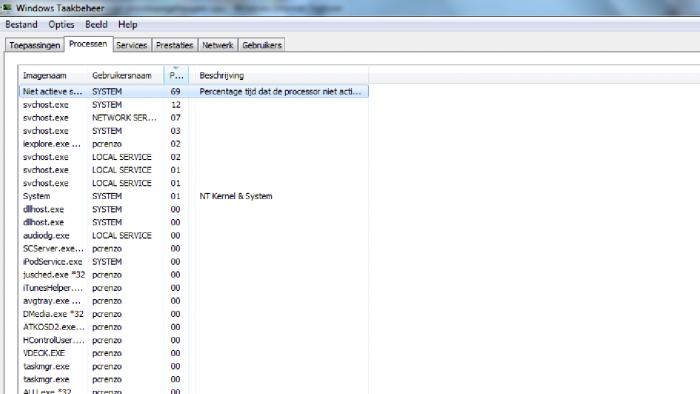700x394 pixels.
Task: Select the iPodService.exe process row
Action: (x=194, y=261)
